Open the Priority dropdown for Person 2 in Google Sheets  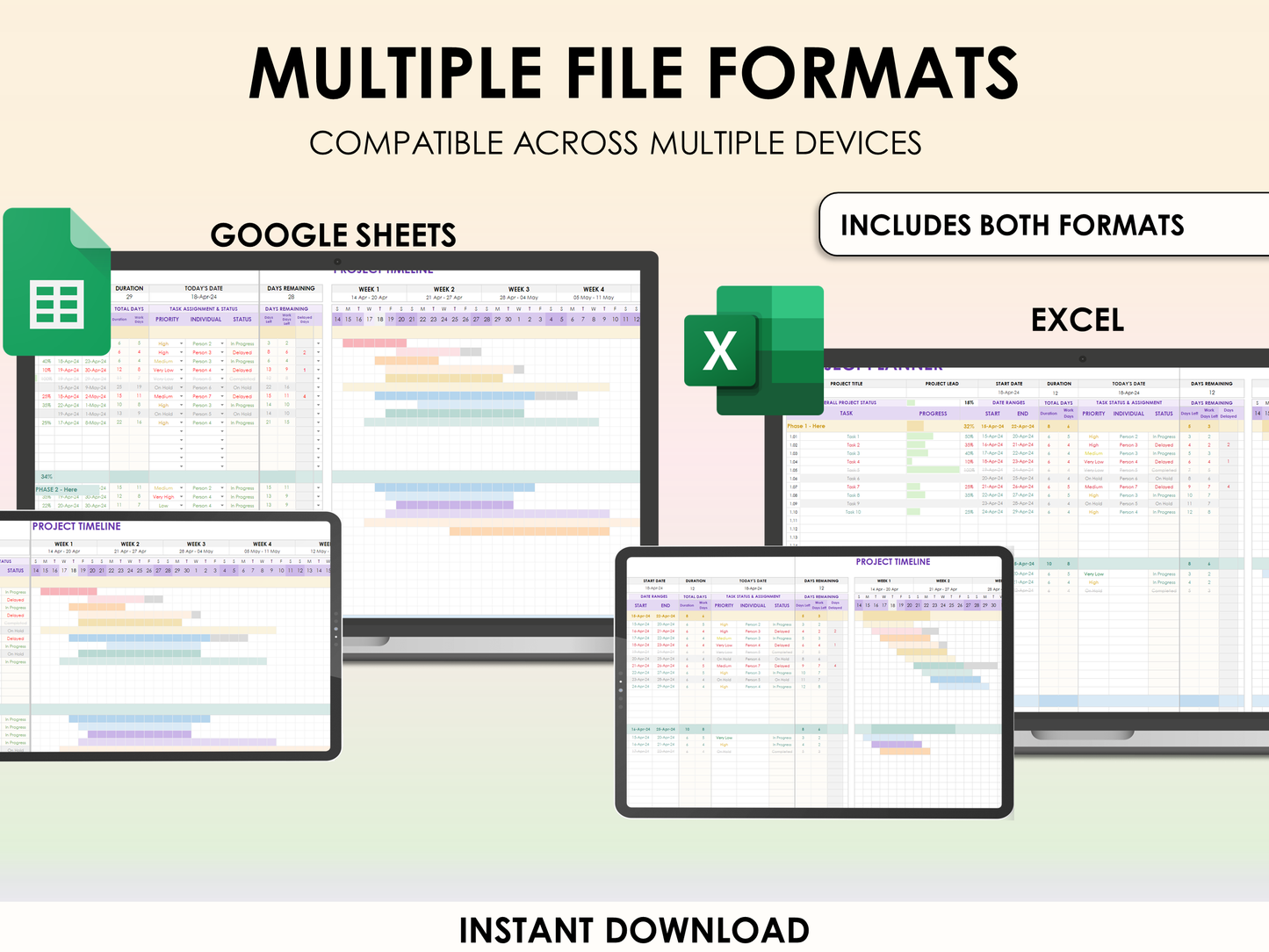click(182, 343)
